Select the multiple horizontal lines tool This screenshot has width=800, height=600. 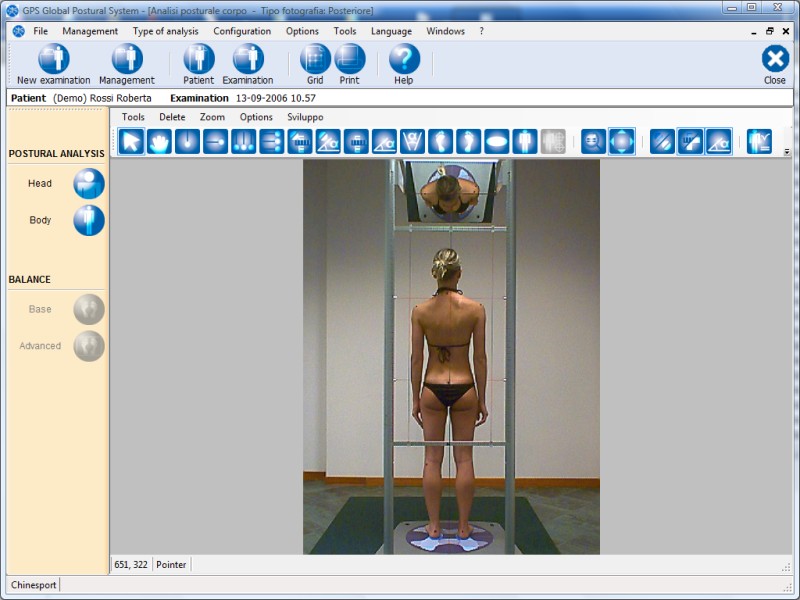coord(271,141)
